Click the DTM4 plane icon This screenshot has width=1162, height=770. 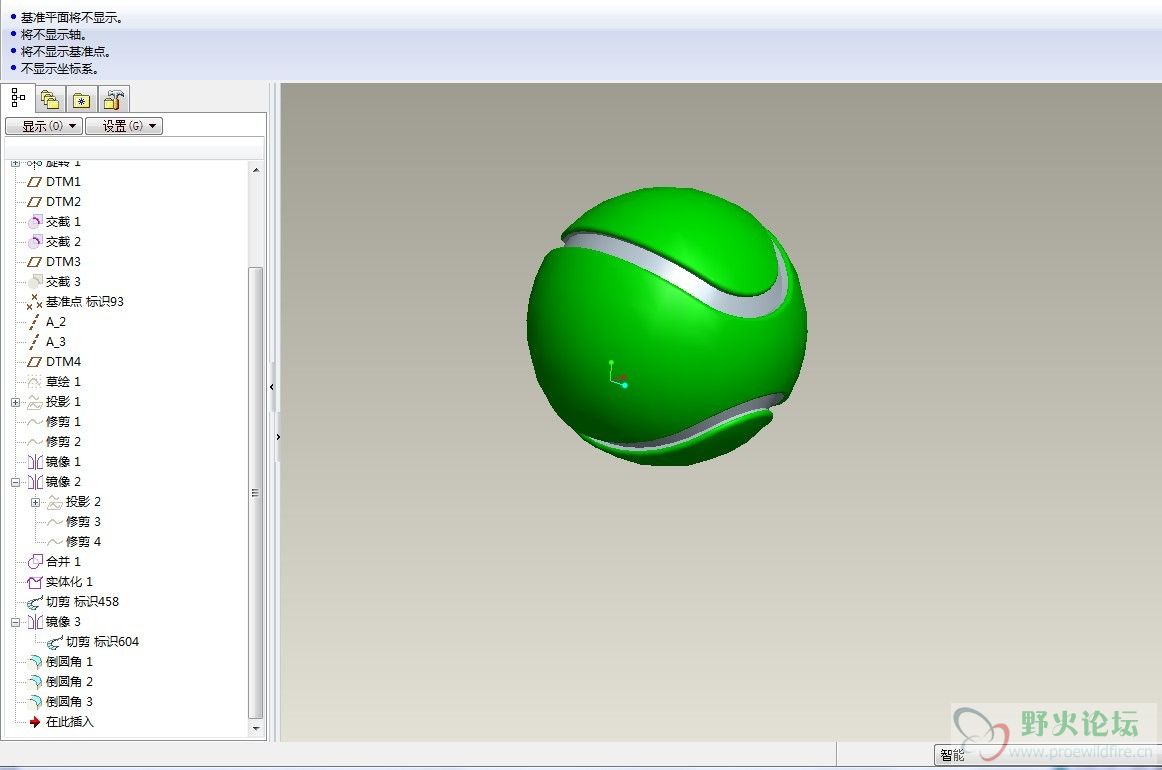35,362
